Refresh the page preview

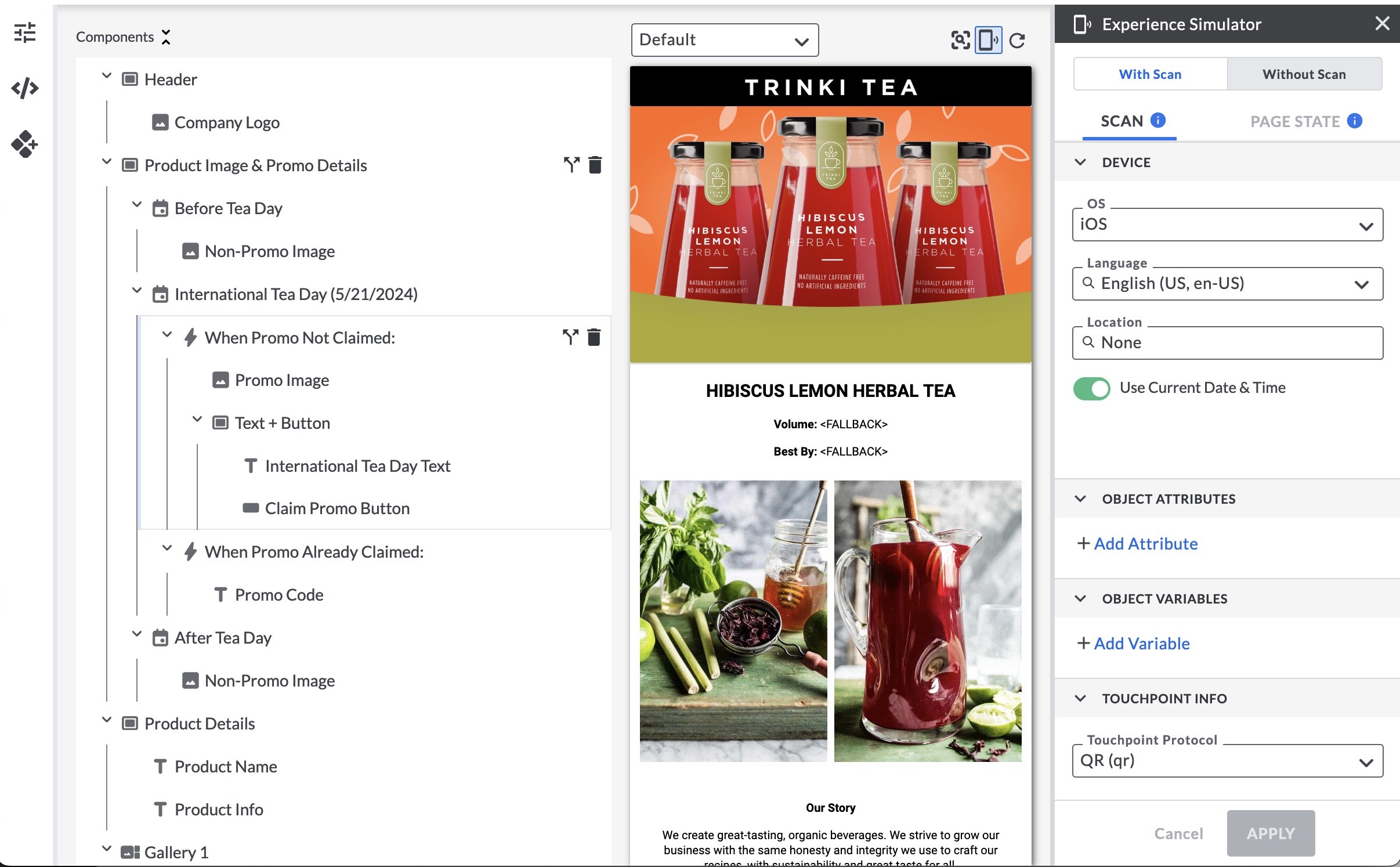click(x=1017, y=41)
